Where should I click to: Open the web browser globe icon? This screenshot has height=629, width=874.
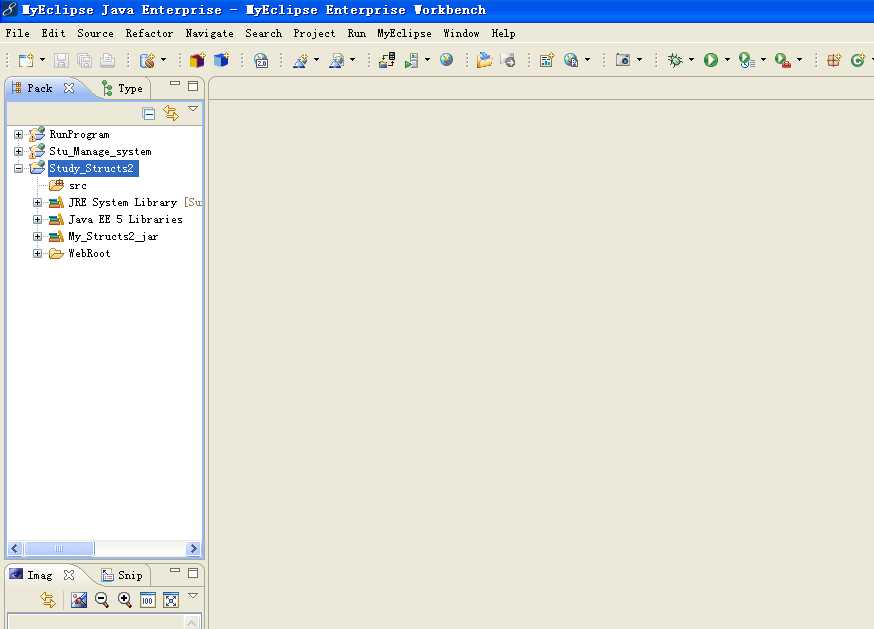coord(446,60)
